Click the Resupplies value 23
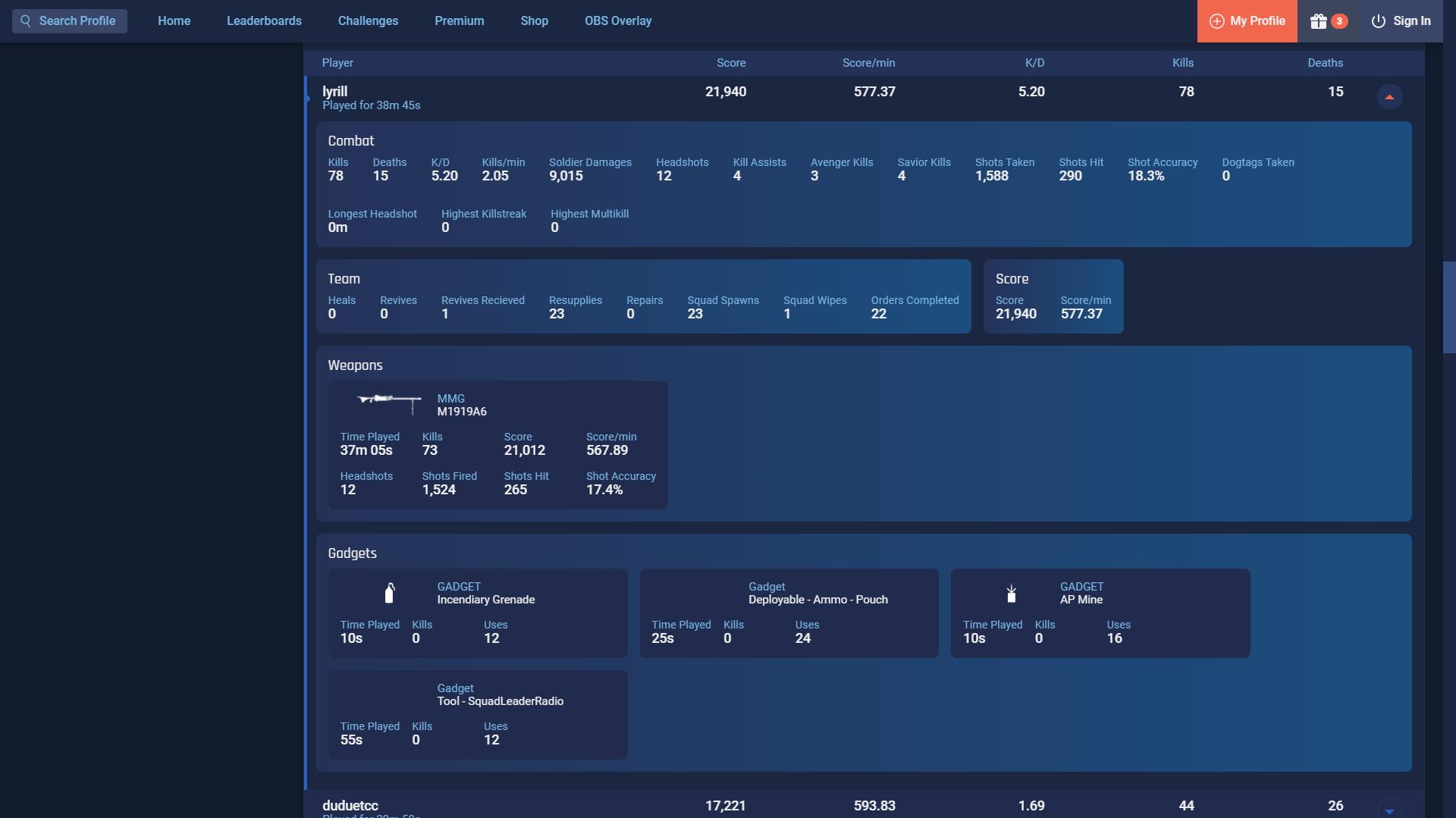1456x818 pixels. click(557, 314)
